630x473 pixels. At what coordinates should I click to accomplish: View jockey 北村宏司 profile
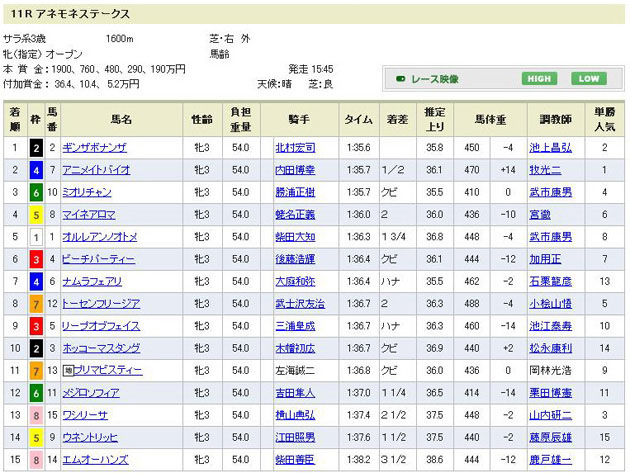pyautogui.click(x=295, y=148)
